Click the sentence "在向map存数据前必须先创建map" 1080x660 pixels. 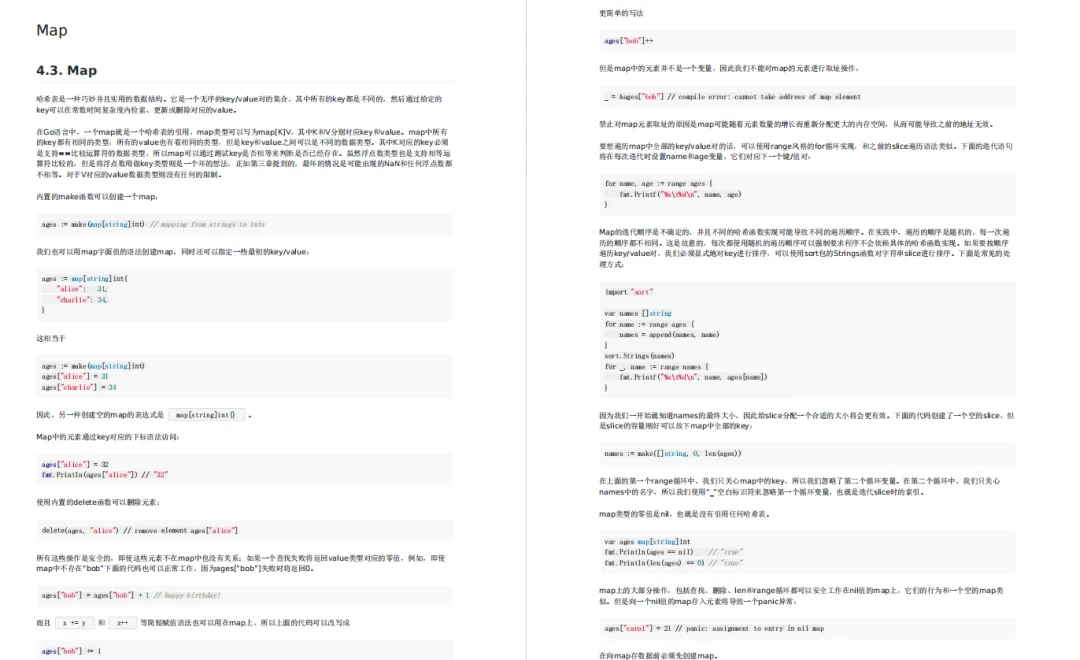pyautogui.click(x=658, y=656)
